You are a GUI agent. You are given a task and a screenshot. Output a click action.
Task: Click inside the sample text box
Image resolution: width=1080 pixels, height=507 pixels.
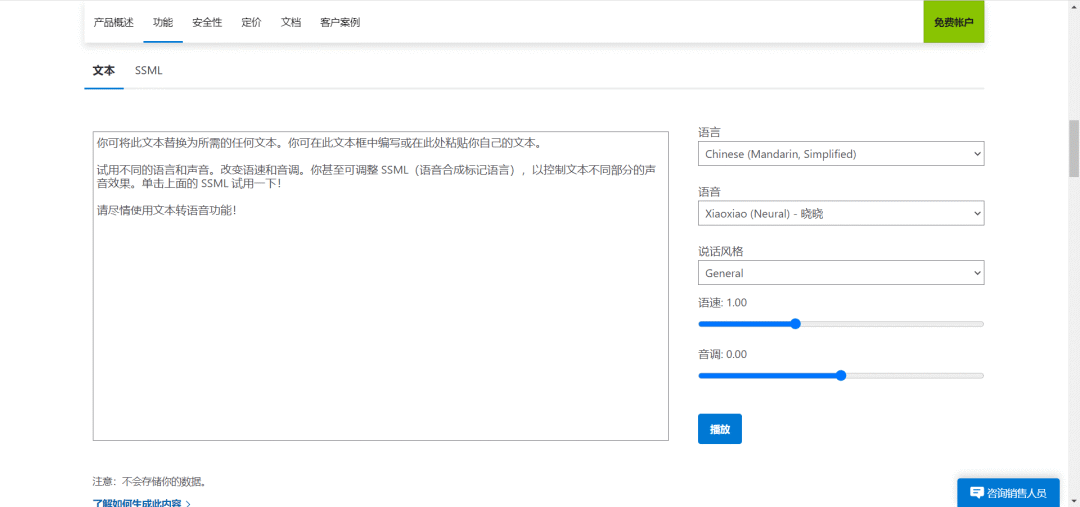381,286
